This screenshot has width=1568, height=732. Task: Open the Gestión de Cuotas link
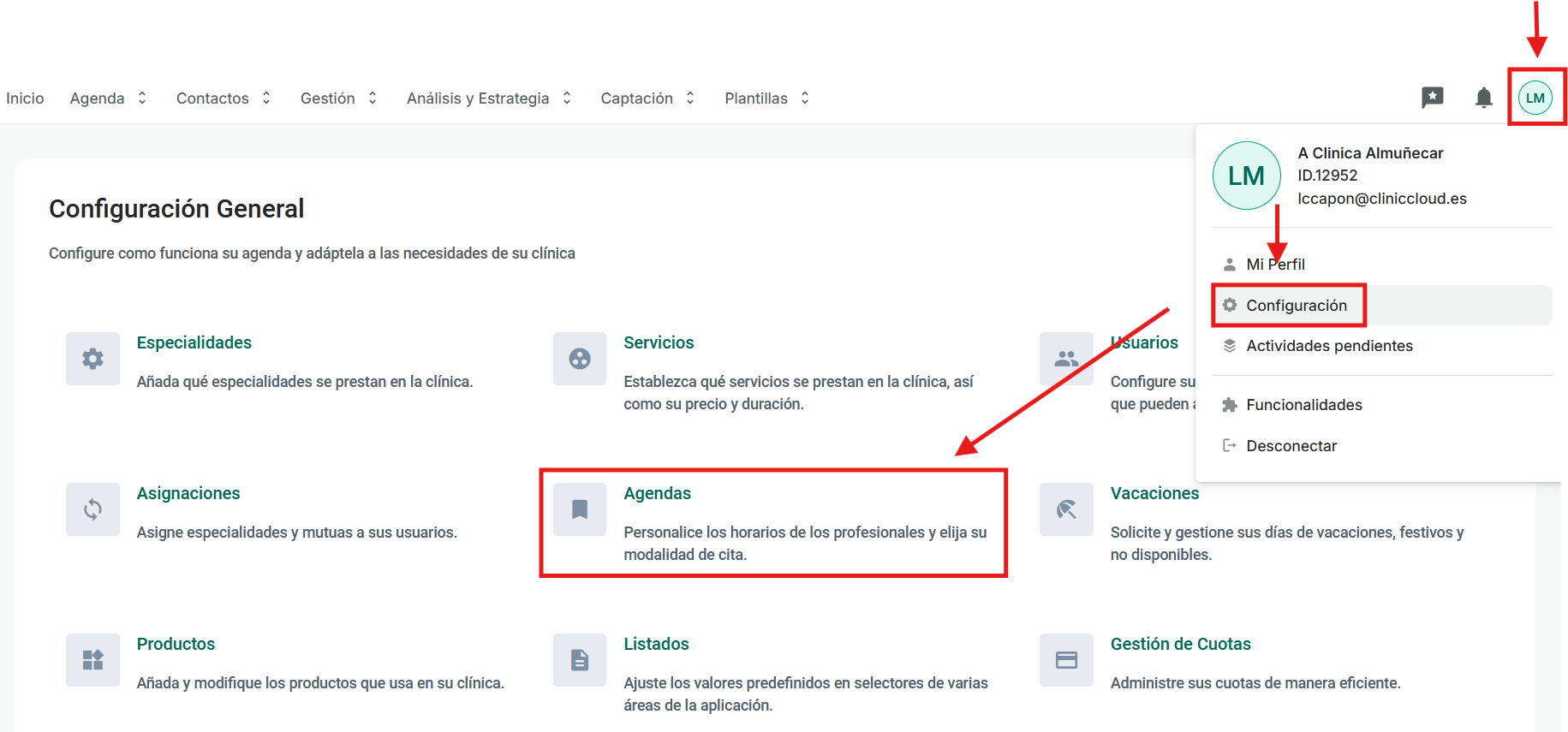pyautogui.click(x=1180, y=644)
